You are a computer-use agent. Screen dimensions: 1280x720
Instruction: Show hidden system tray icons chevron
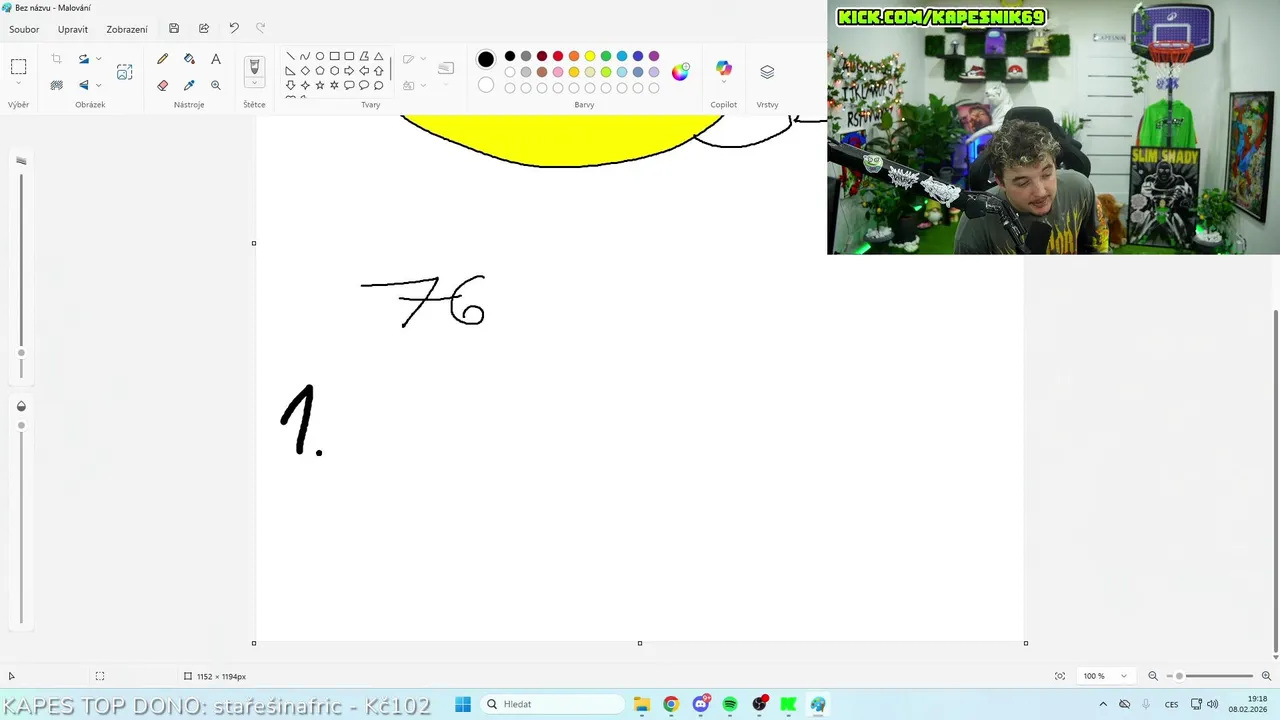[x=1103, y=704]
